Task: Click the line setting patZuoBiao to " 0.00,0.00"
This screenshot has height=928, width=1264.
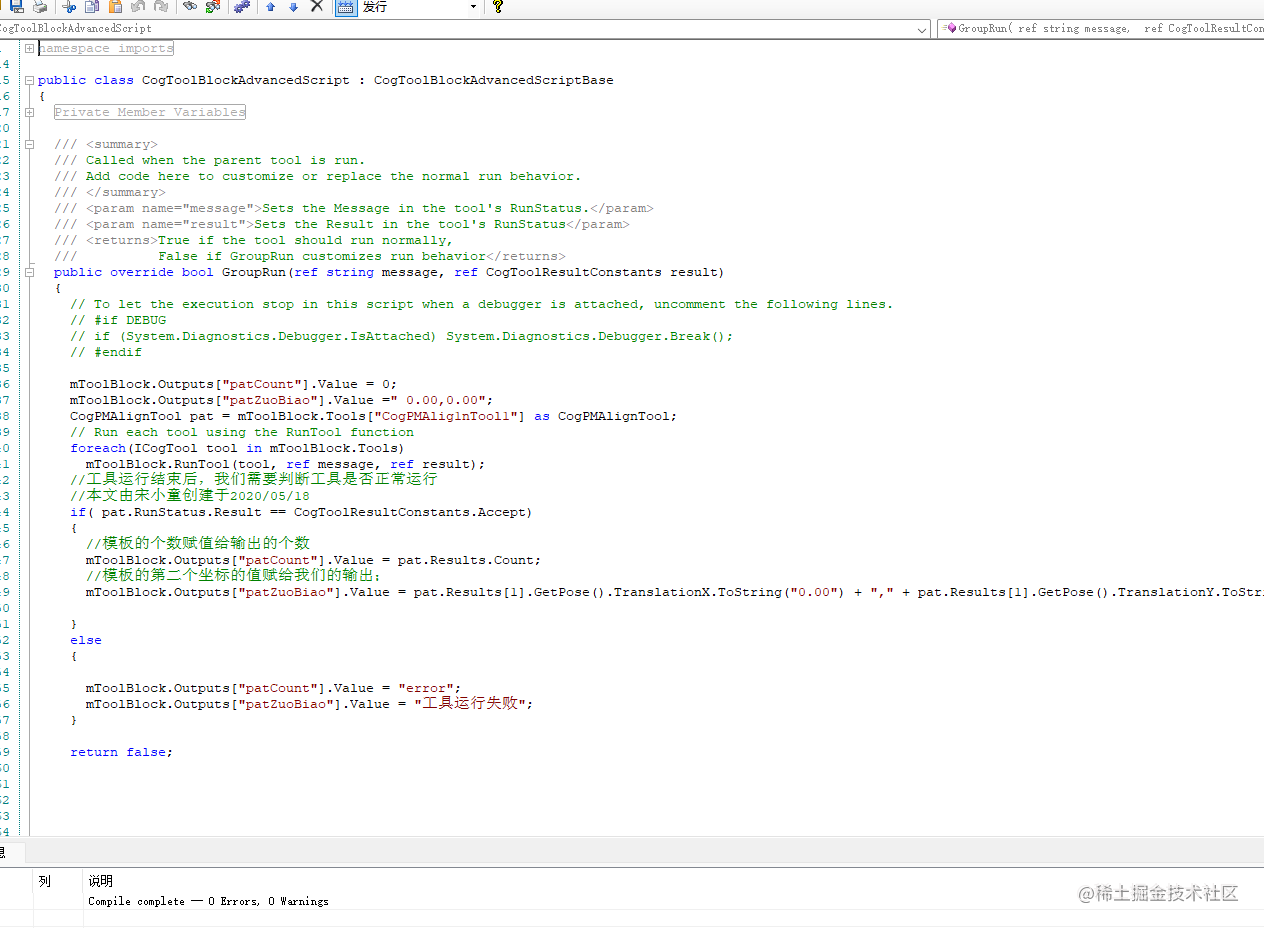Action: click(282, 400)
